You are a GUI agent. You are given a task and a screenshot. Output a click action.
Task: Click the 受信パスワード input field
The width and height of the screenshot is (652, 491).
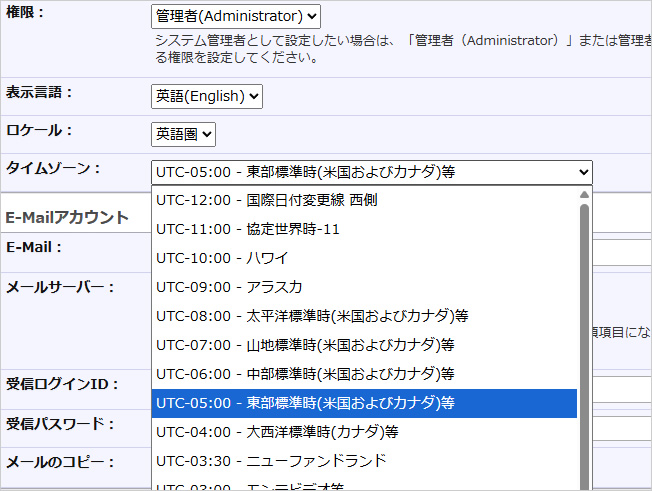[620, 427]
